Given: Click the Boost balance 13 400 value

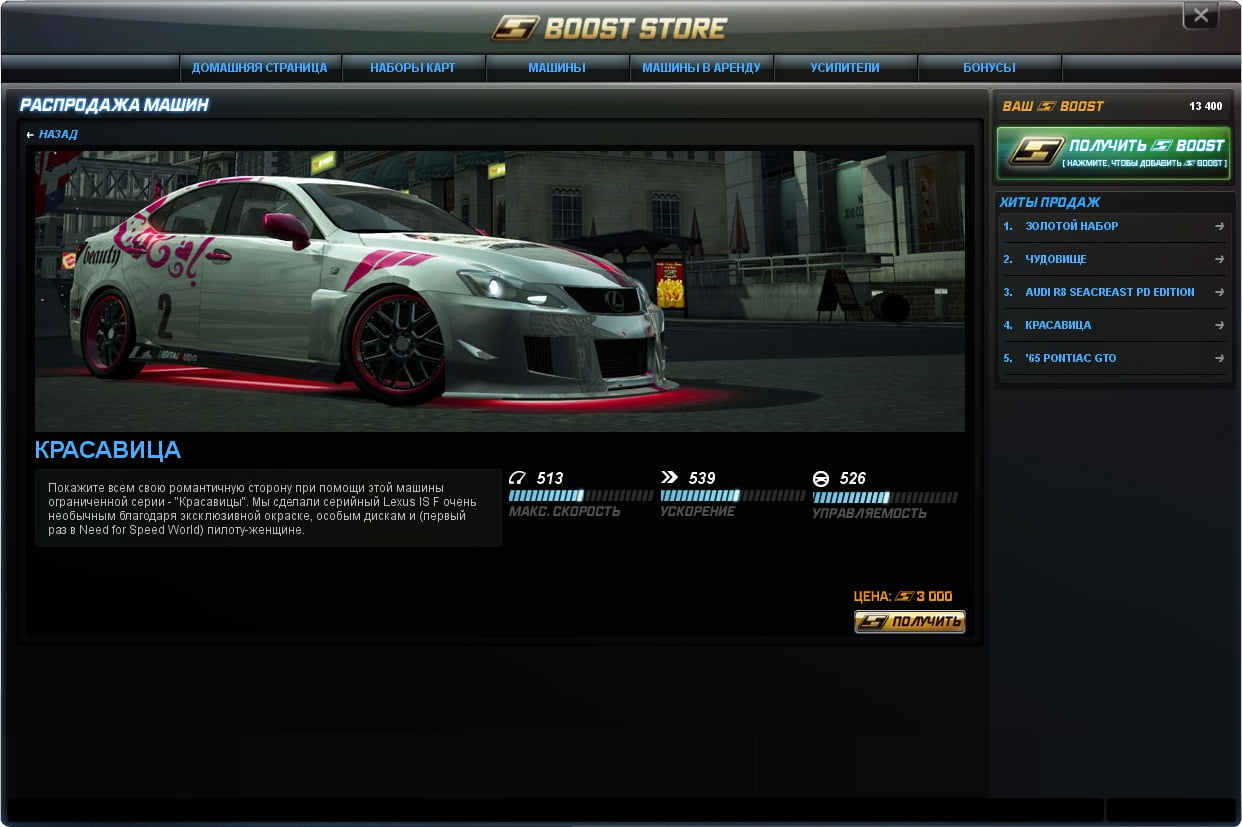Looking at the screenshot, I should (x=1205, y=106).
